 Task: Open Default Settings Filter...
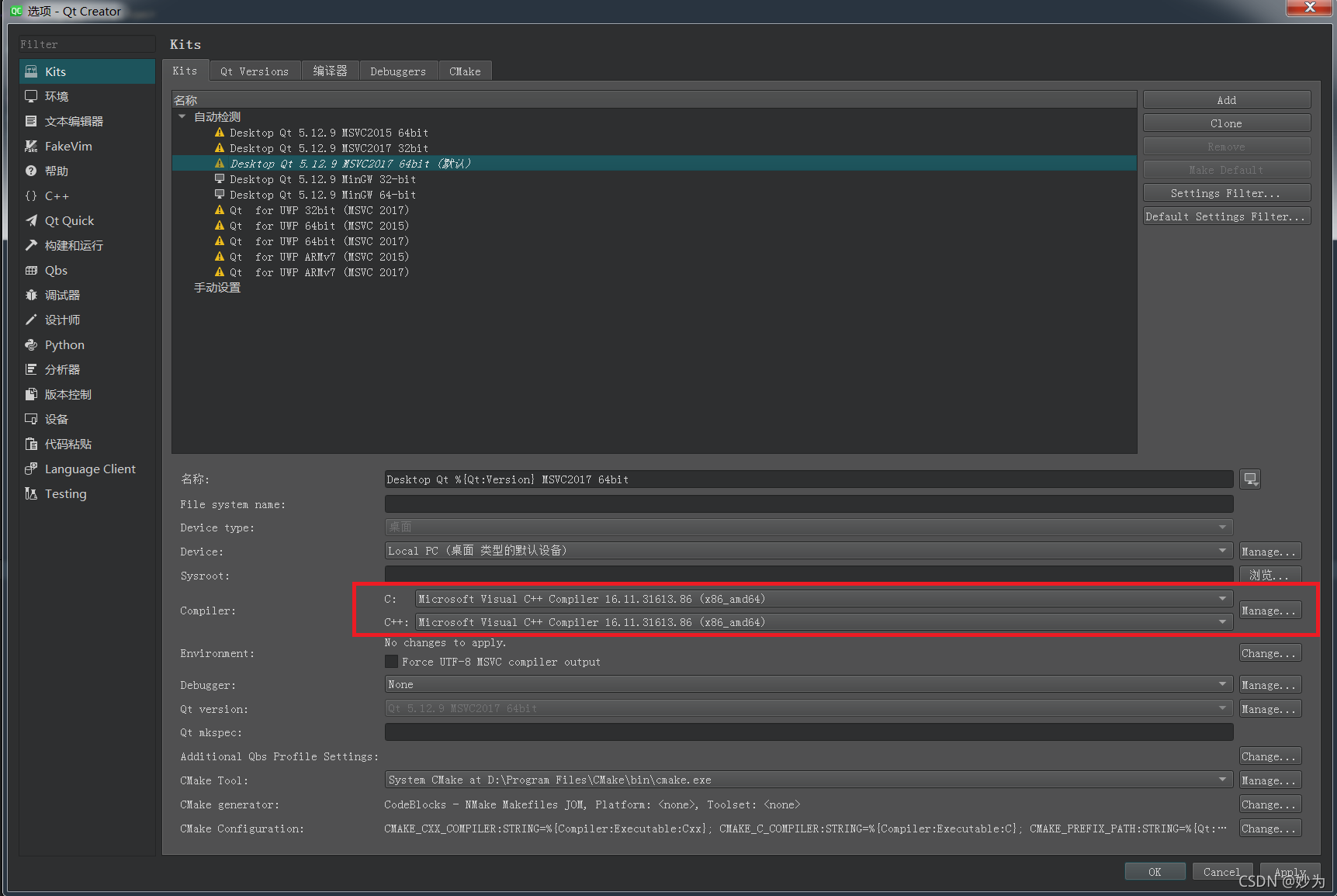(1227, 216)
